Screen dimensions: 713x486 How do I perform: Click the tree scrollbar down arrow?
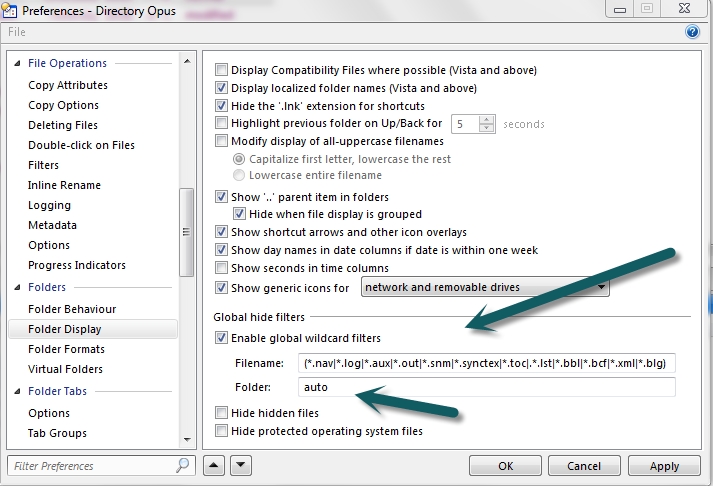187,440
